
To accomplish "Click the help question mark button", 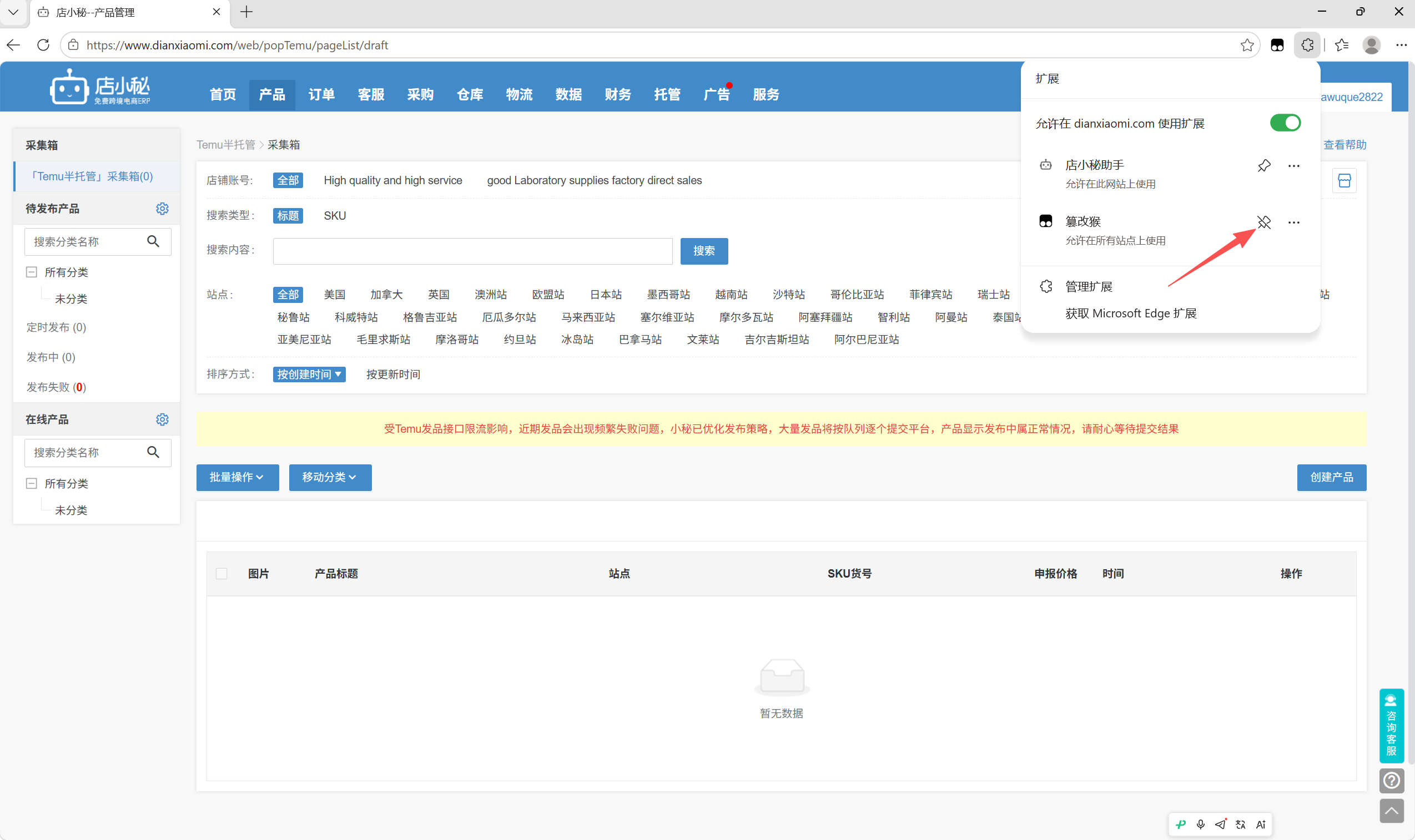I will [x=1391, y=781].
